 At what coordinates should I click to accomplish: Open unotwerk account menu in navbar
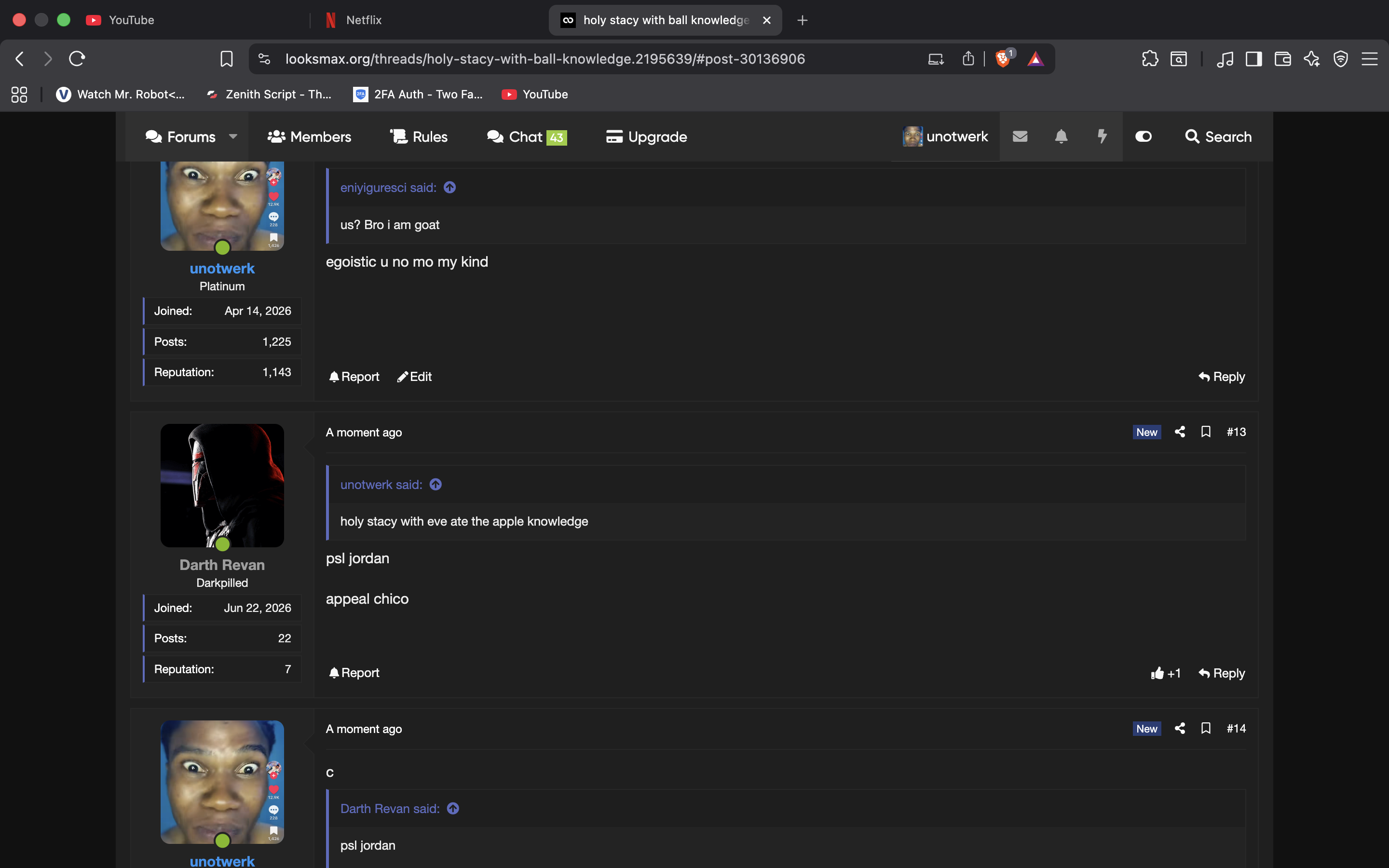click(x=945, y=136)
